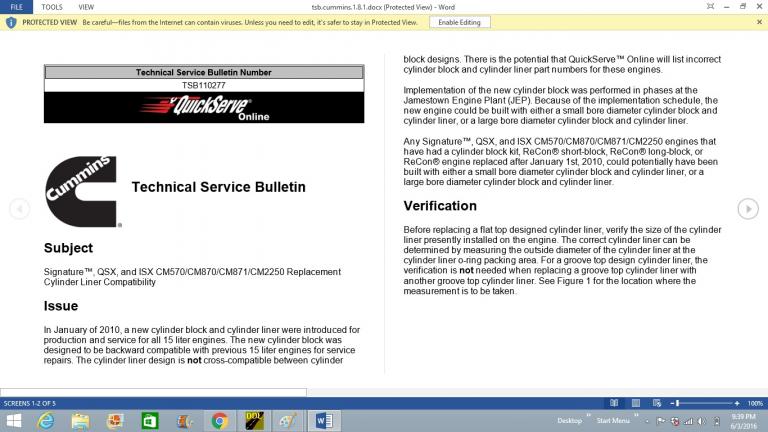This screenshot has width=768, height=432.
Task: Open the Paint taskbar icon
Action: point(288,421)
